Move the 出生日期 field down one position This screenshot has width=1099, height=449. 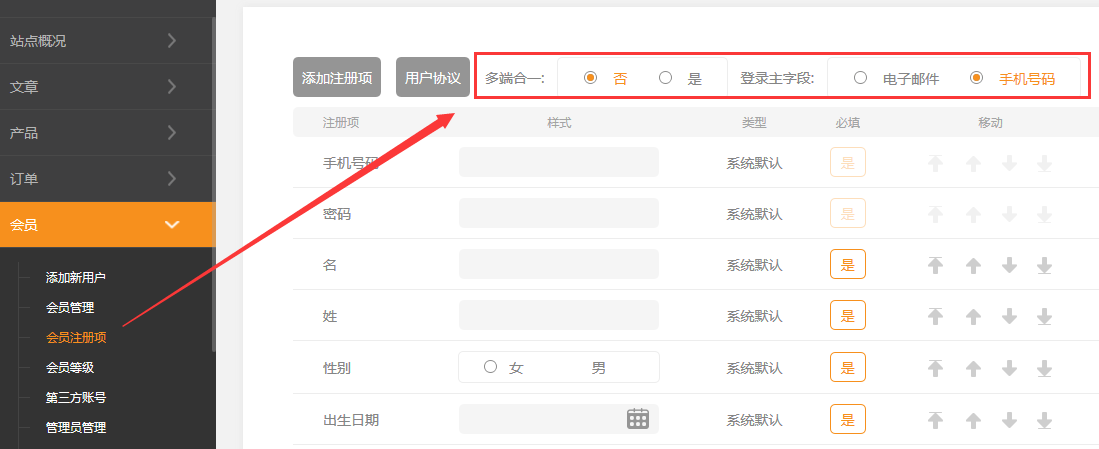click(x=1009, y=419)
